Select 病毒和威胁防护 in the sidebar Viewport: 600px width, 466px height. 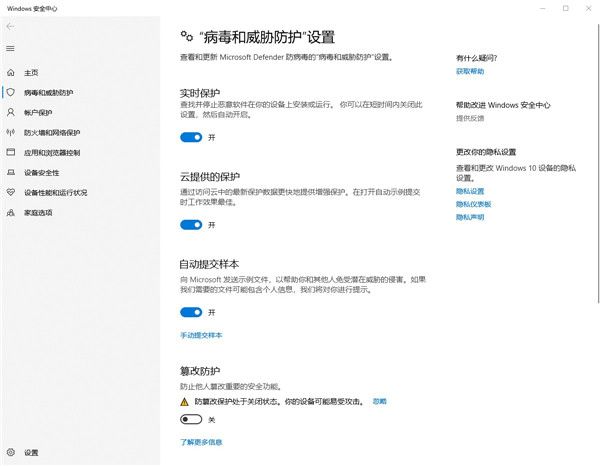[x=49, y=93]
